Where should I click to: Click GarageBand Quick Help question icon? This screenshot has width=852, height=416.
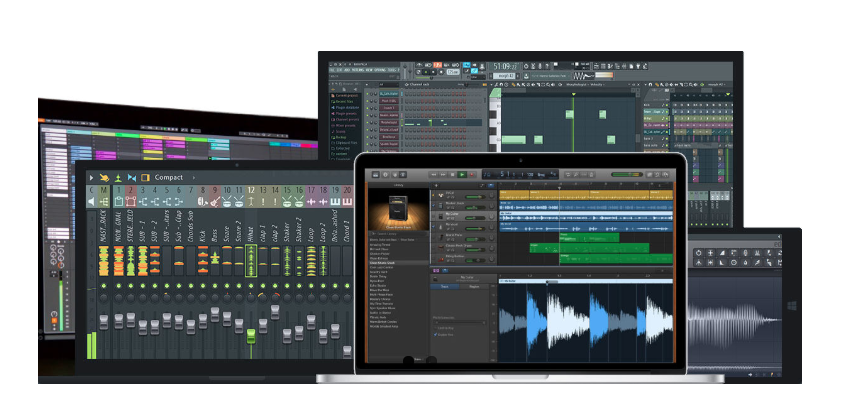point(385,175)
